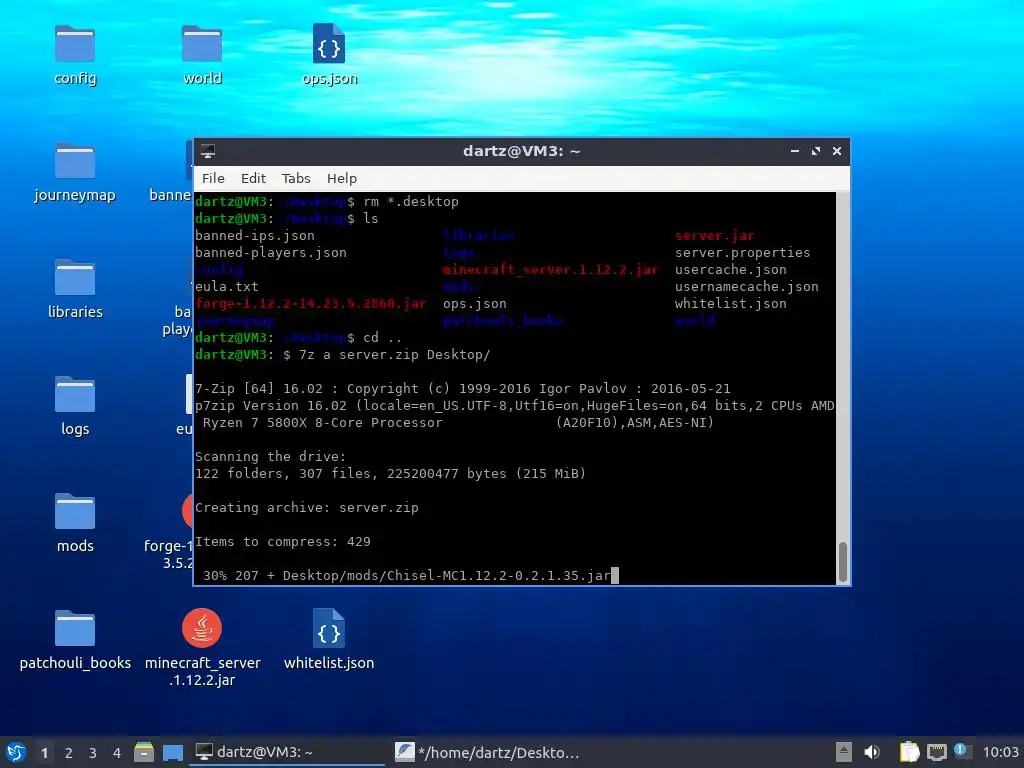Open the ops.json file icon

pyautogui.click(x=329, y=44)
